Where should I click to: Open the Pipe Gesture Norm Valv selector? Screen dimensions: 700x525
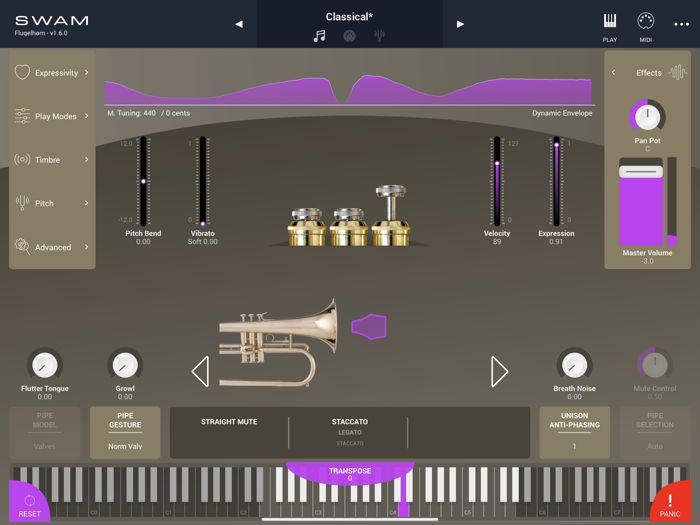(125, 432)
